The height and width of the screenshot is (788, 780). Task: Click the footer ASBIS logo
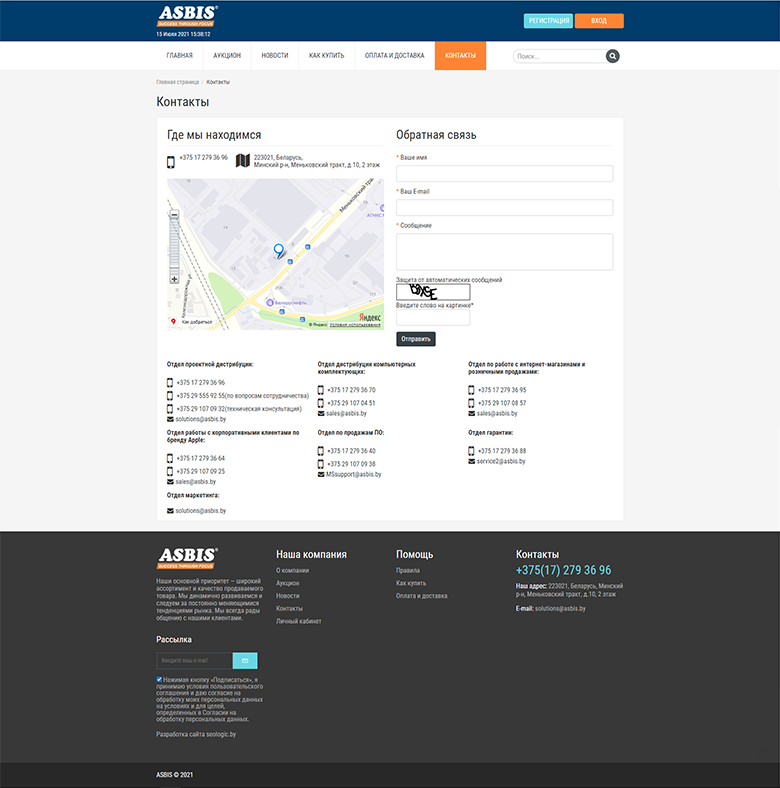point(187,558)
